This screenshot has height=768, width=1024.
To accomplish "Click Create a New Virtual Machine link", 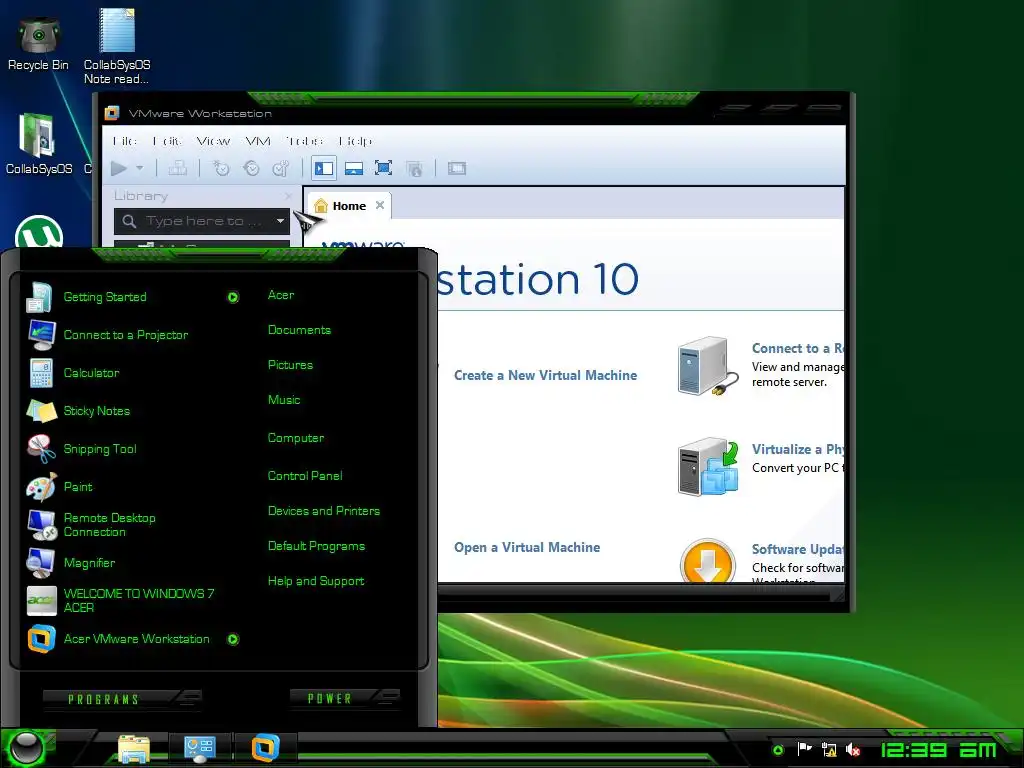I will 545,376.
